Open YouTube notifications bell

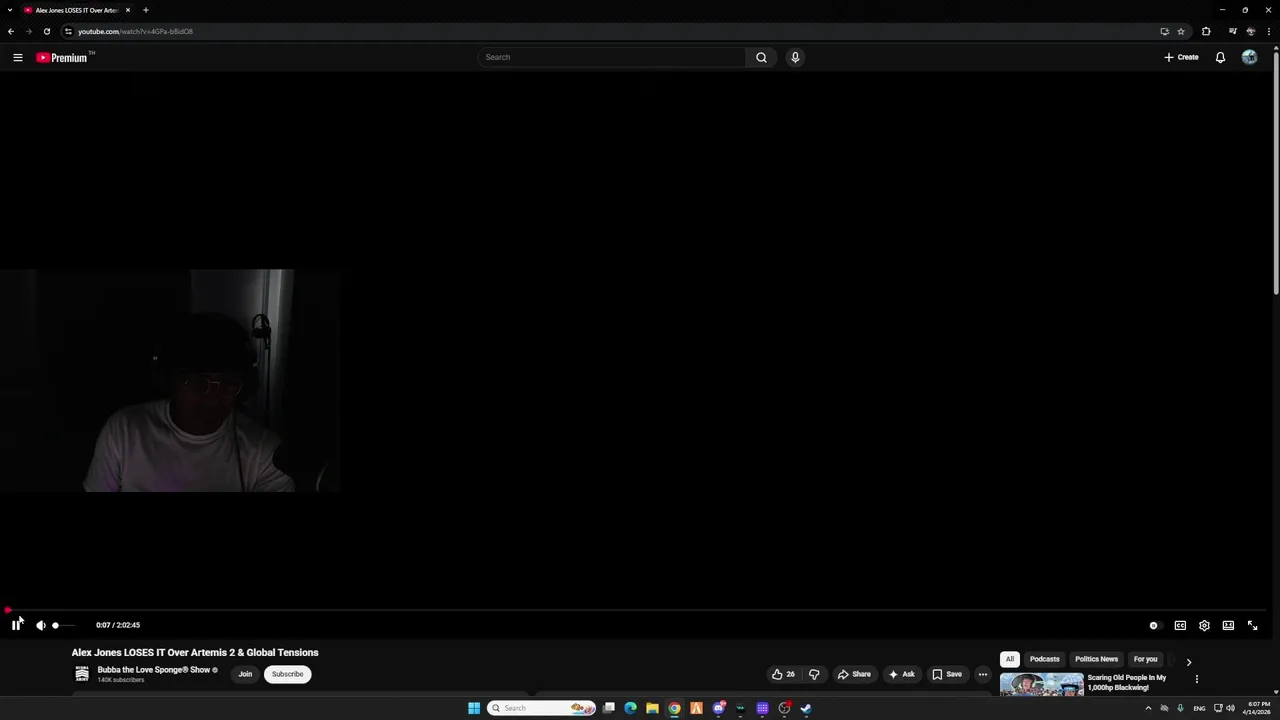[x=1220, y=57]
